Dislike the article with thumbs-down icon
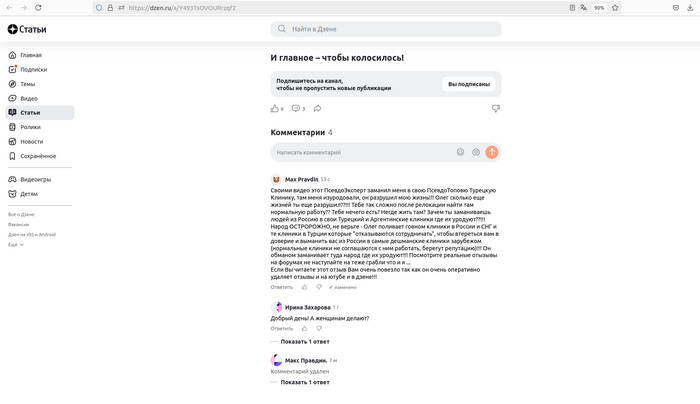 coord(495,108)
